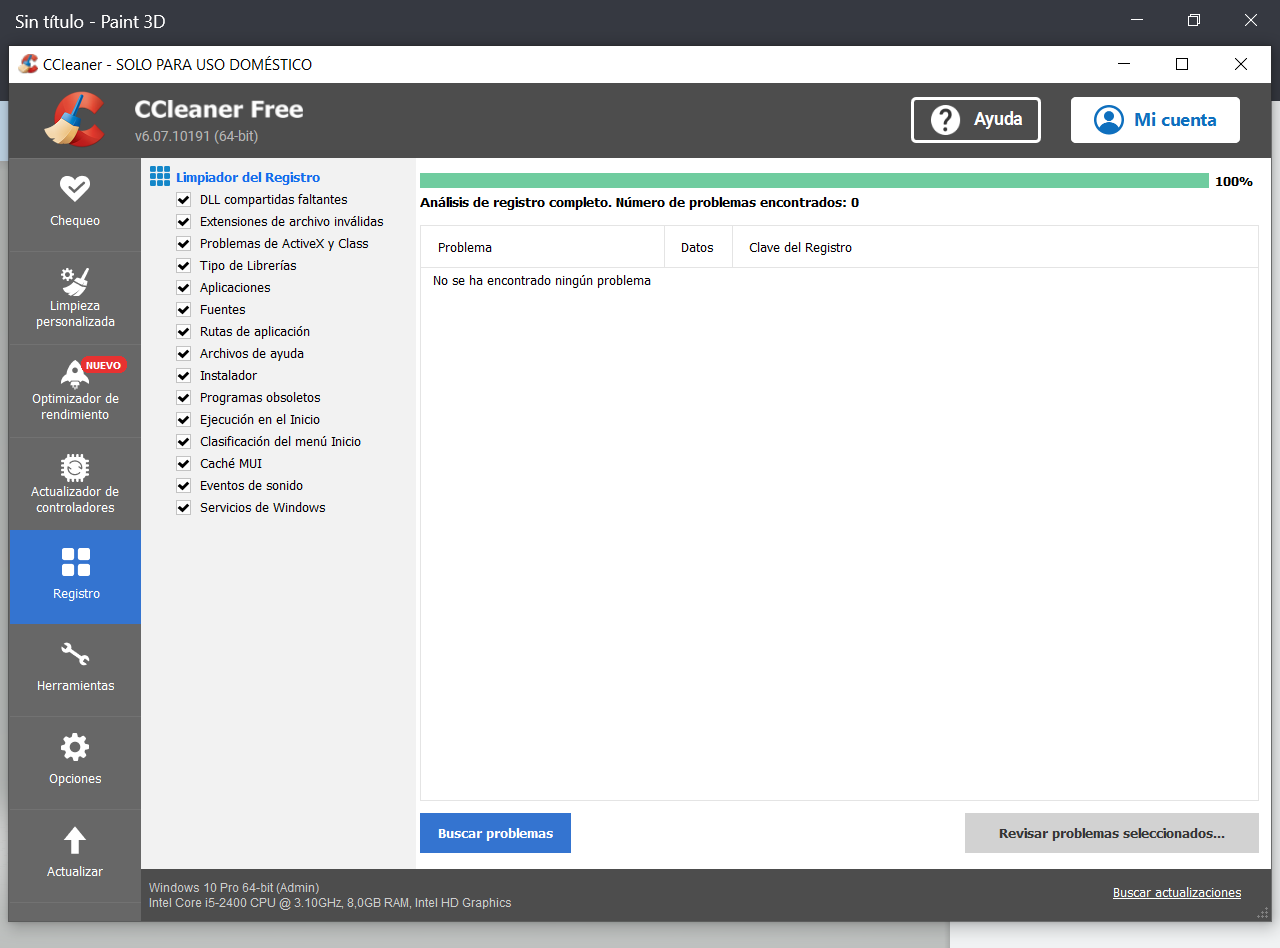Uncheck DLL compartidas faltantes
The image size is (1280, 948).
click(x=183, y=200)
